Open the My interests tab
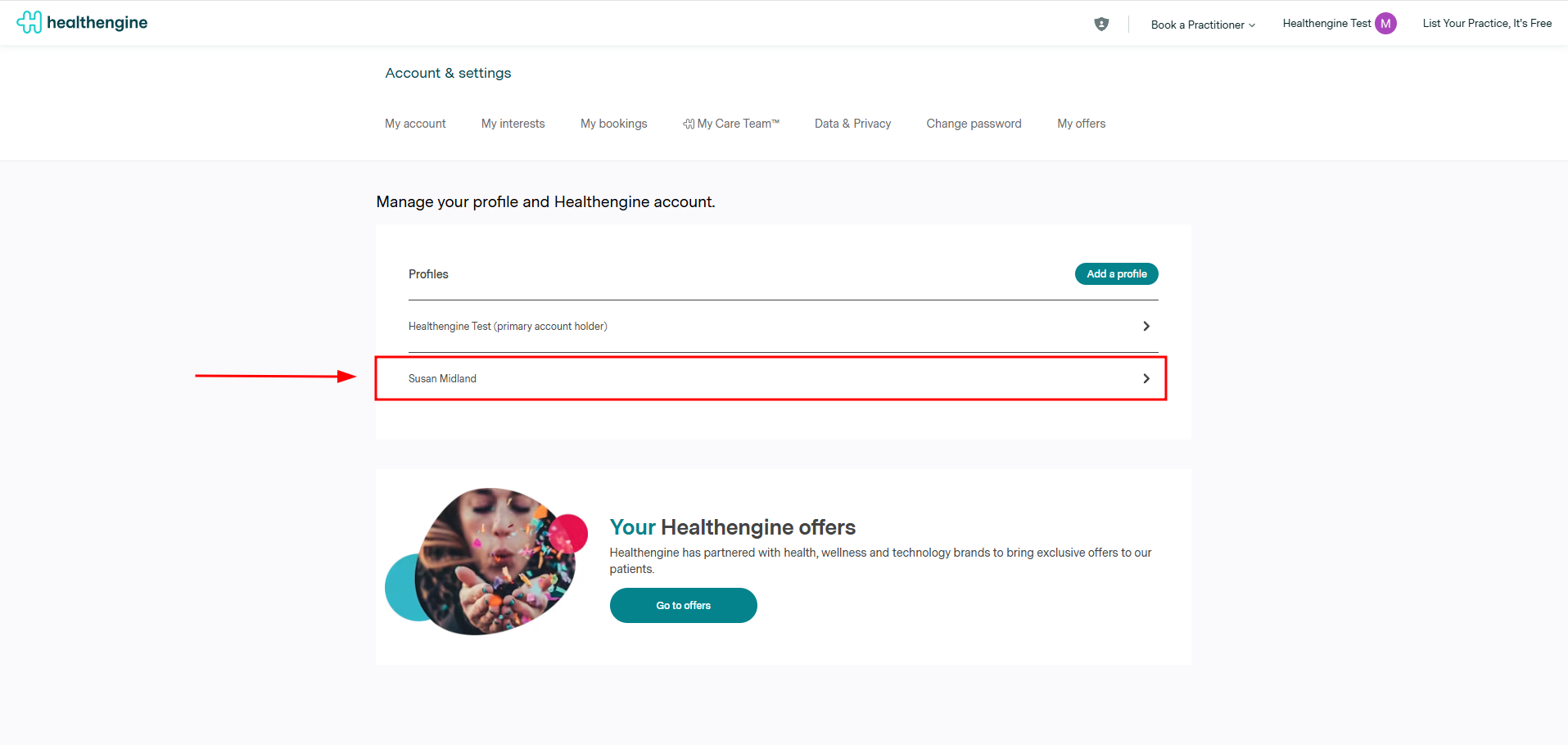 tap(513, 124)
